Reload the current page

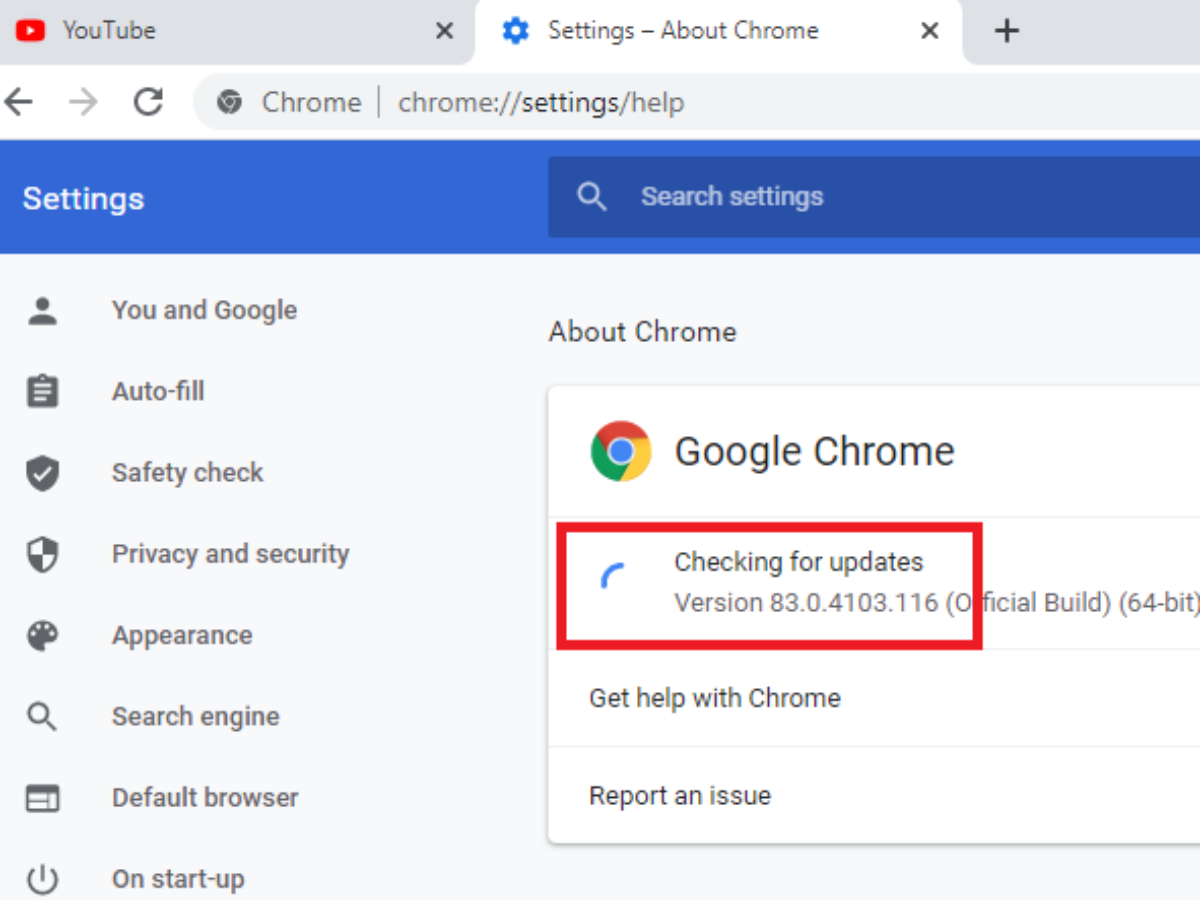point(148,101)
